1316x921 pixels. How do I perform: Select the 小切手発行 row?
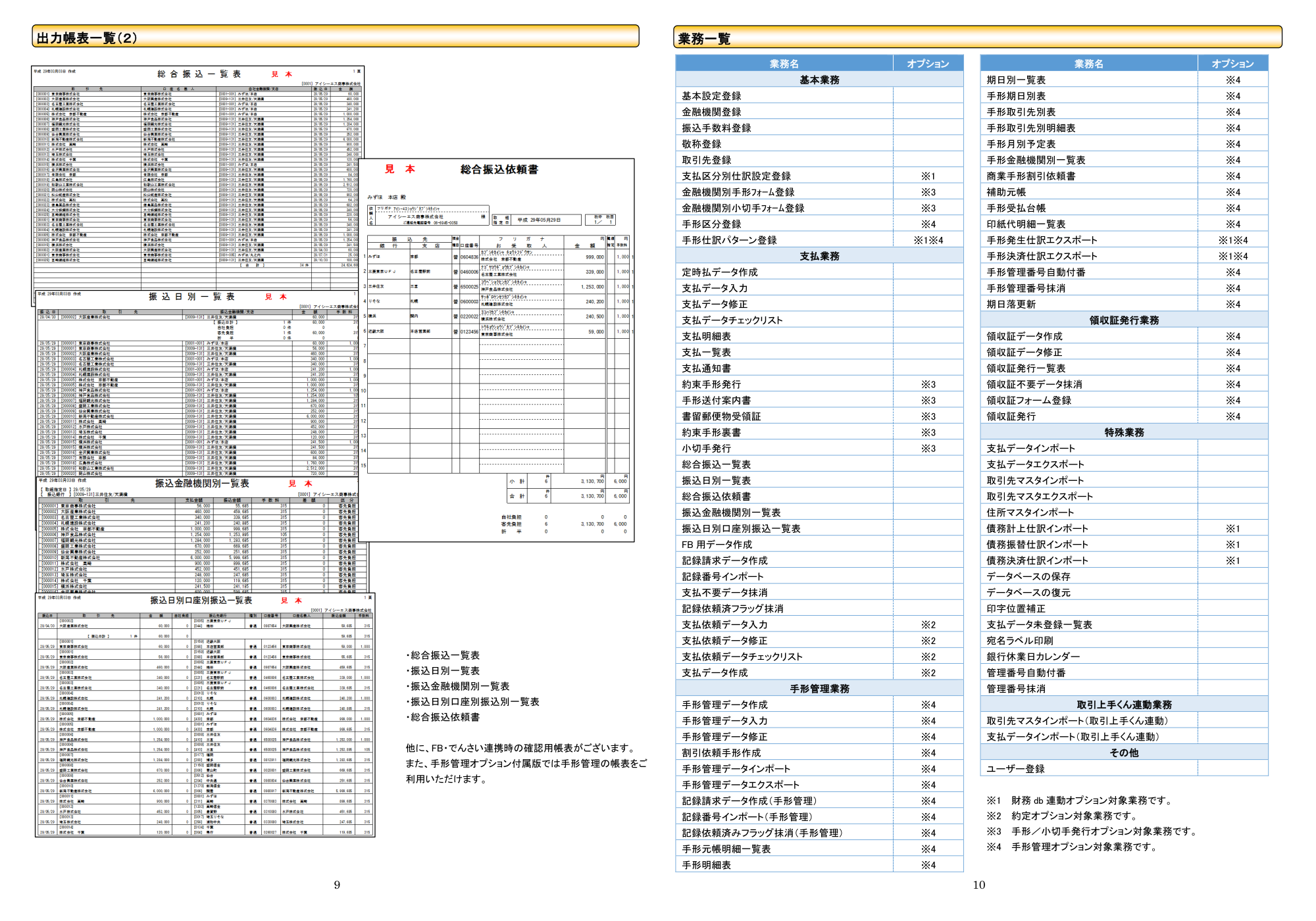(x=819, y=449)
